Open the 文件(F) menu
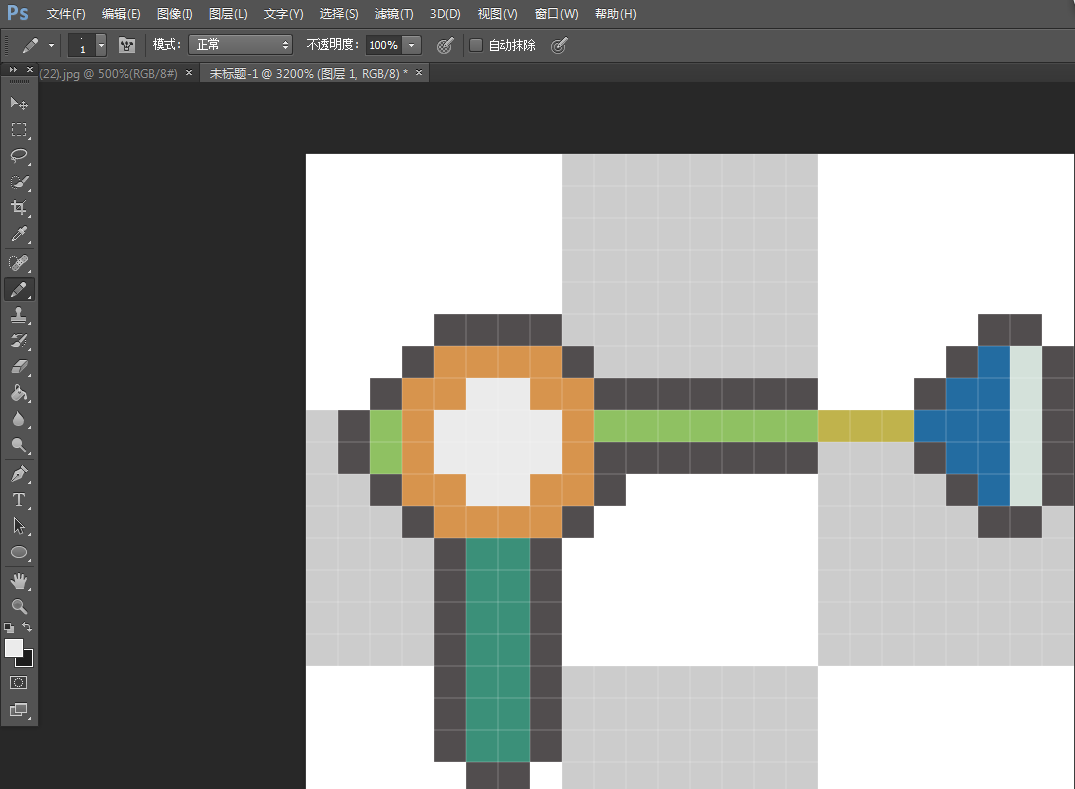Image resolution: width=1075 pixels, height=789 pixels. coord(66,14)
